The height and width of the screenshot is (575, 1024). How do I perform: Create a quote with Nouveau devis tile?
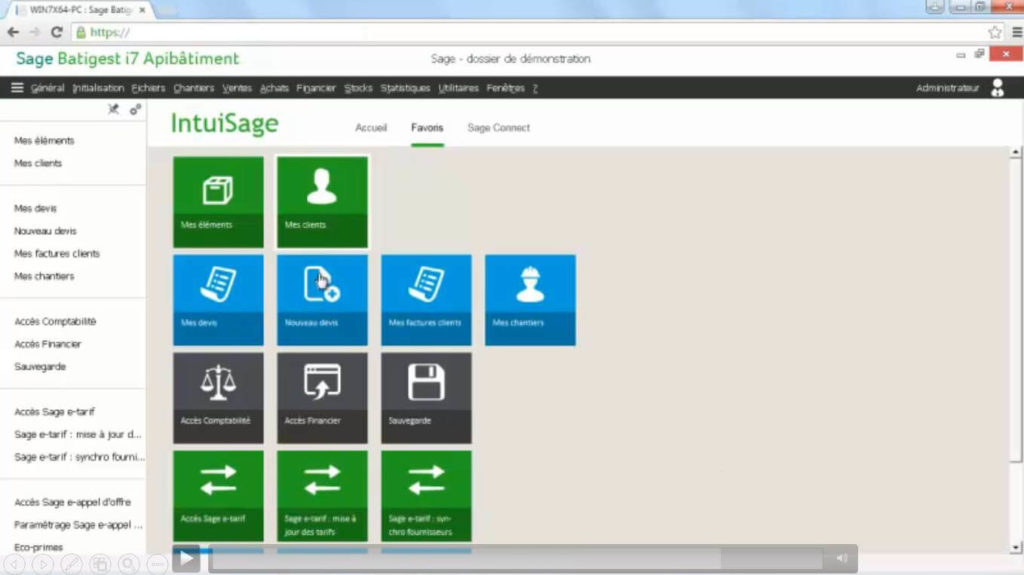pyautogui.click(x=322, y=299)
